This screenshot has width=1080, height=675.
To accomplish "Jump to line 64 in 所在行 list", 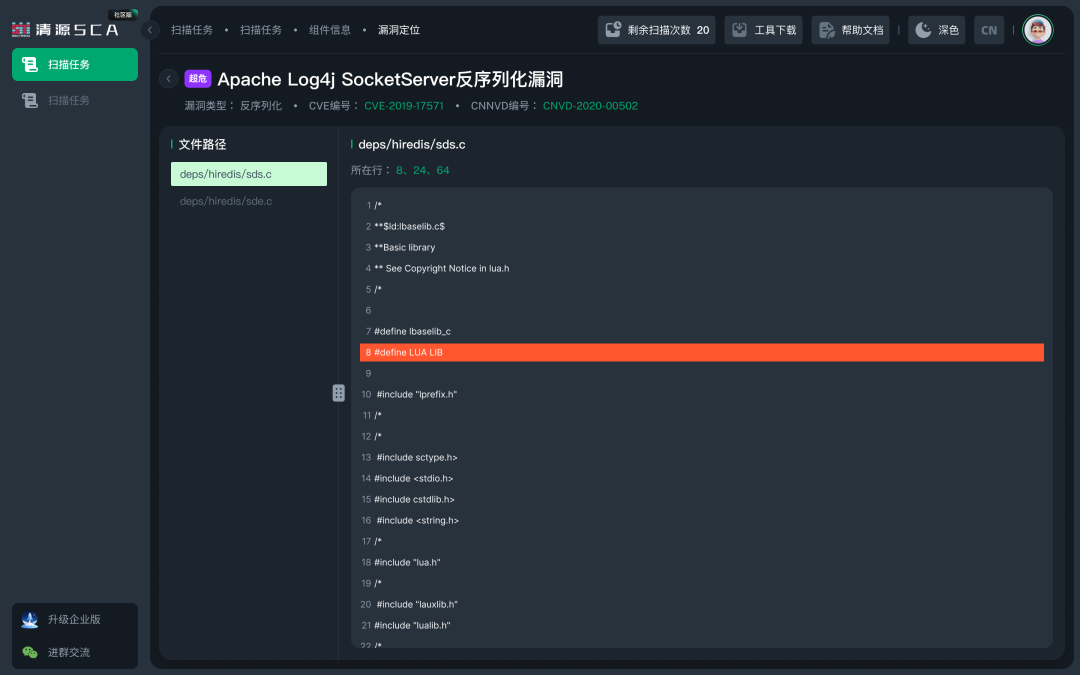I will click(x=443, y=170).
